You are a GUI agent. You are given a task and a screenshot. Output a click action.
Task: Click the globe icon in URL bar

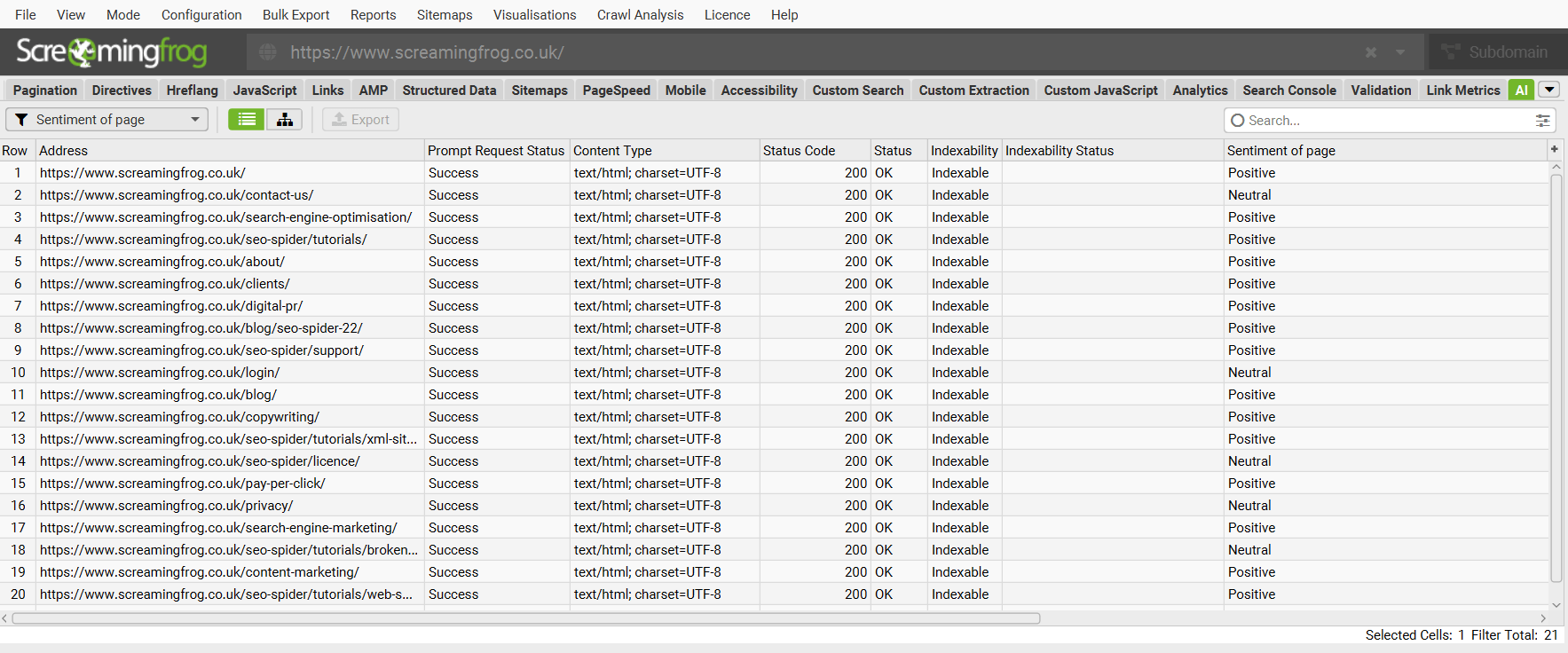point(267,52)
